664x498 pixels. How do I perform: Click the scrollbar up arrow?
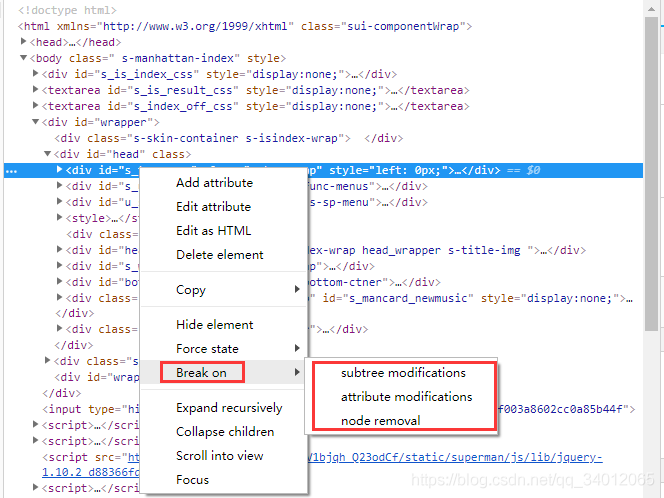point(651,8)
